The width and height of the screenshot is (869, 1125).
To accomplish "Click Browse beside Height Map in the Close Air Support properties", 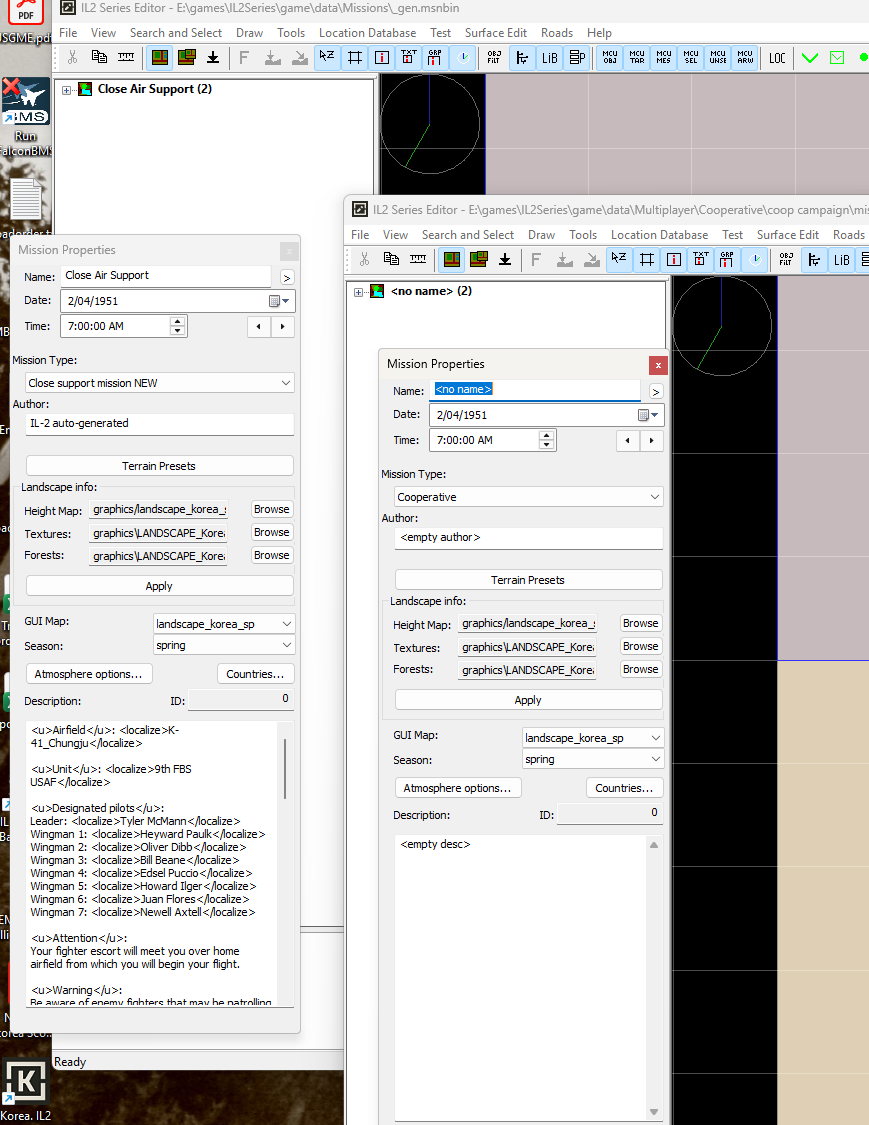I will 271,509.
